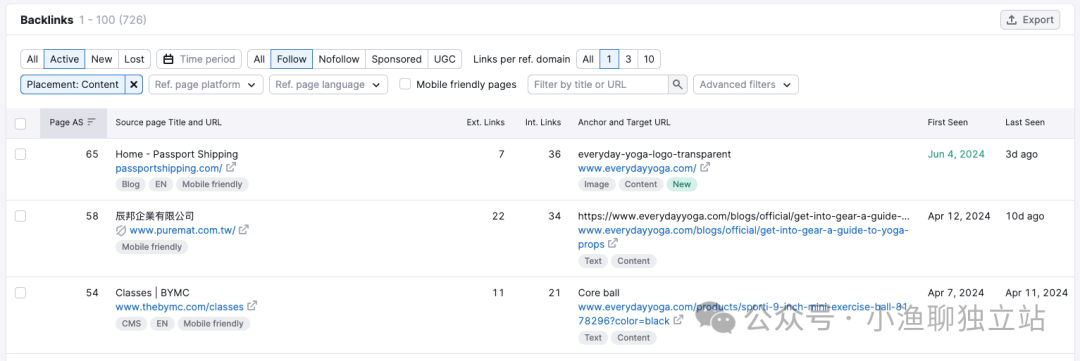Screen dimensions: 1080x361
Task: Select the All backlink status filter
Action: click(32, 59)
